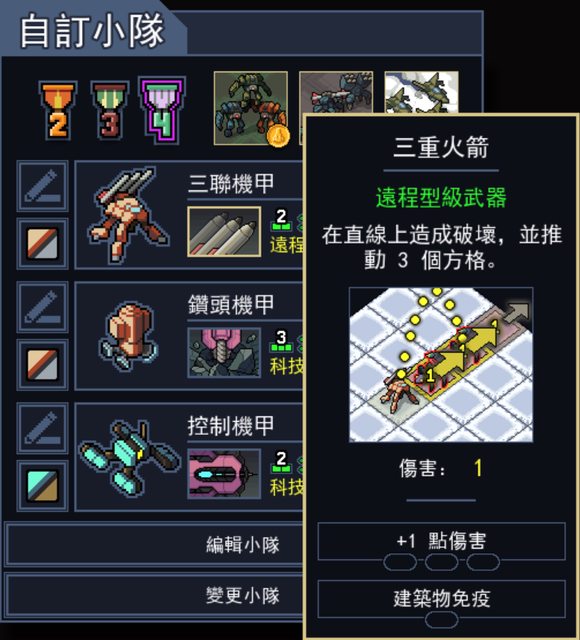The image size is (580, 640).
Task: Edit 鑽頭機甲 with the pencil icon
Action: pyautogui.click(x=42, y=307)
